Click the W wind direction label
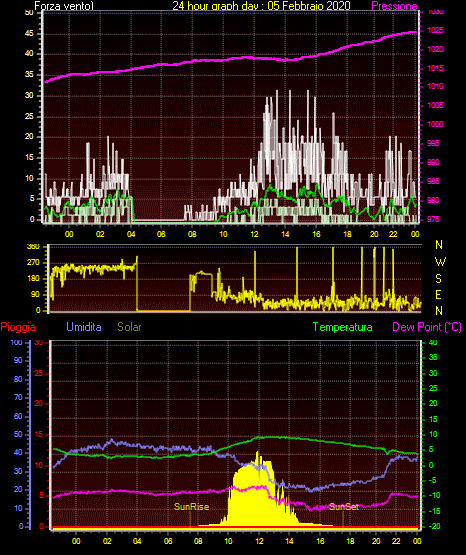 [x=440, y=262]
